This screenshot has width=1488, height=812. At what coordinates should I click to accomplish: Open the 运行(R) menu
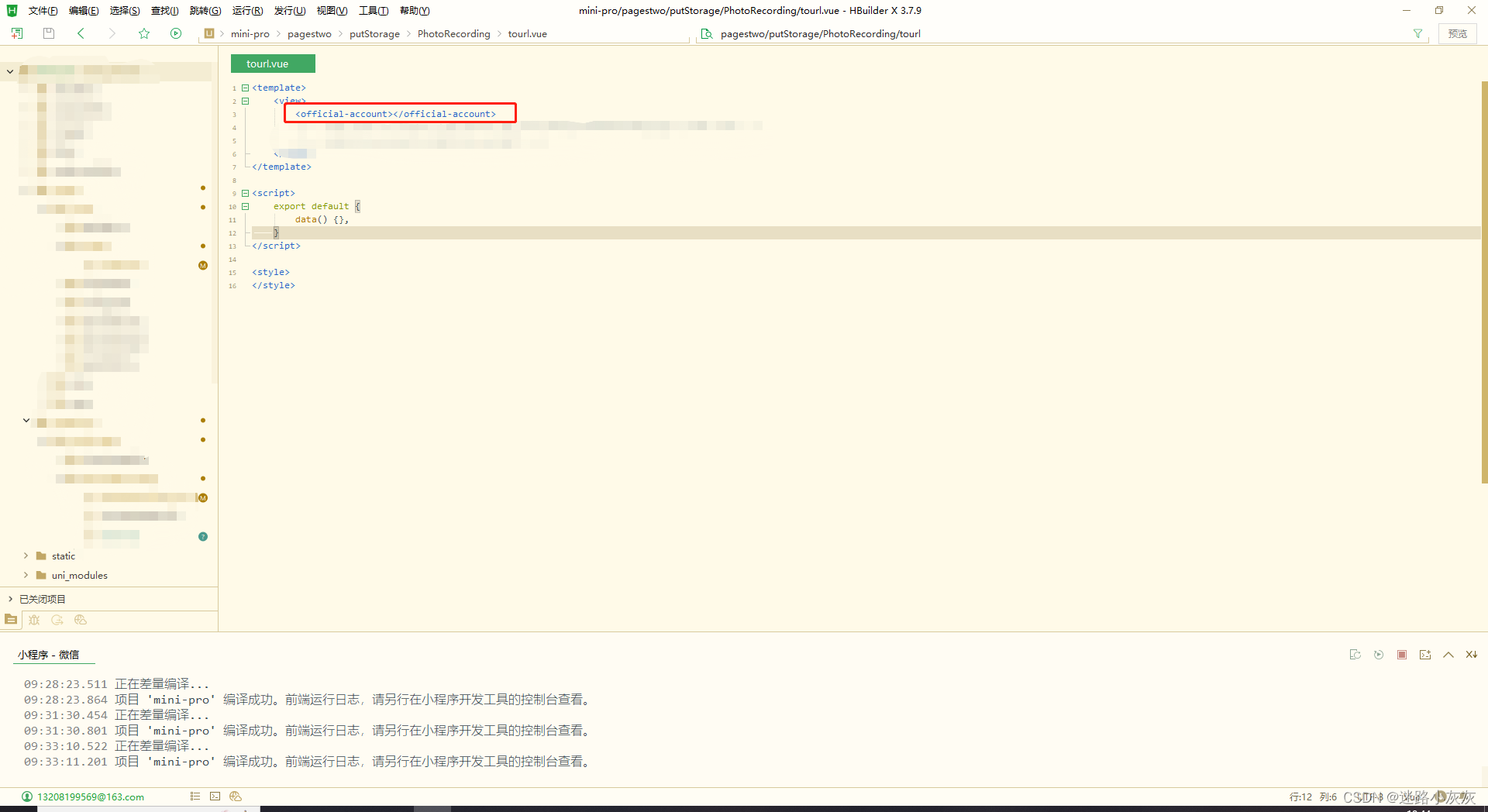(247, 11)
